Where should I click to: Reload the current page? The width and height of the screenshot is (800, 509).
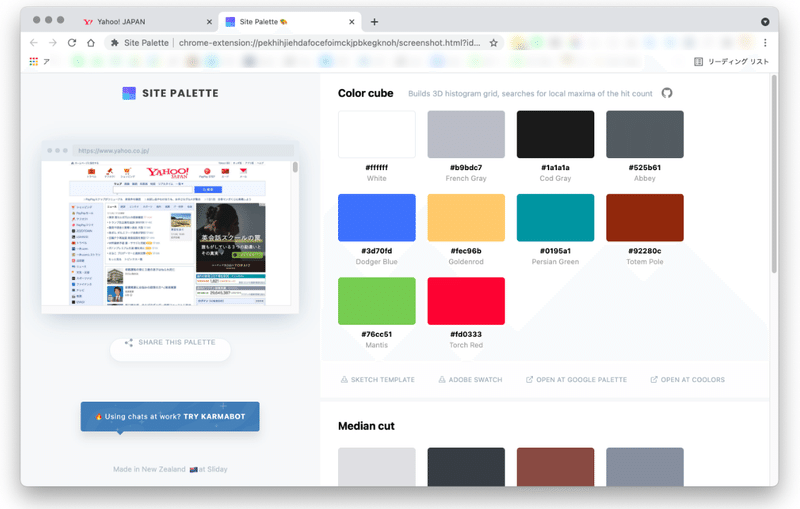pos(72,43)
